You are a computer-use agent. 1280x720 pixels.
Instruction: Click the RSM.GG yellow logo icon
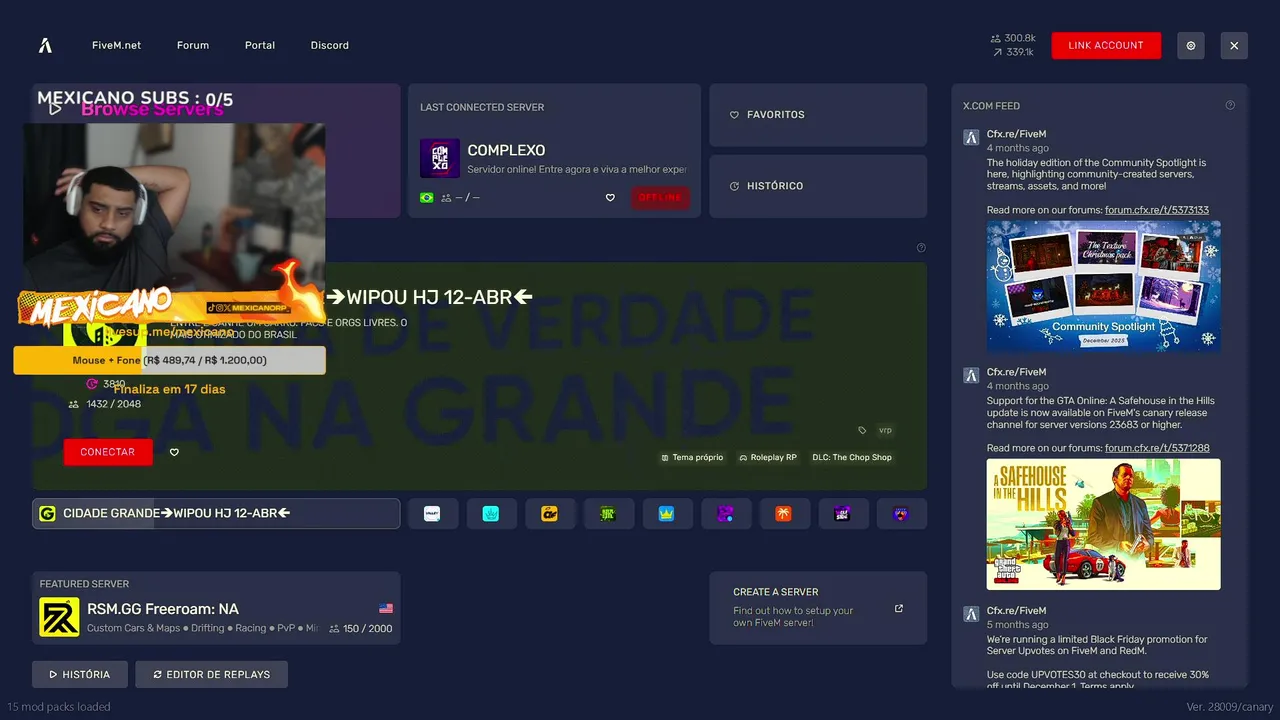point(59,617)
